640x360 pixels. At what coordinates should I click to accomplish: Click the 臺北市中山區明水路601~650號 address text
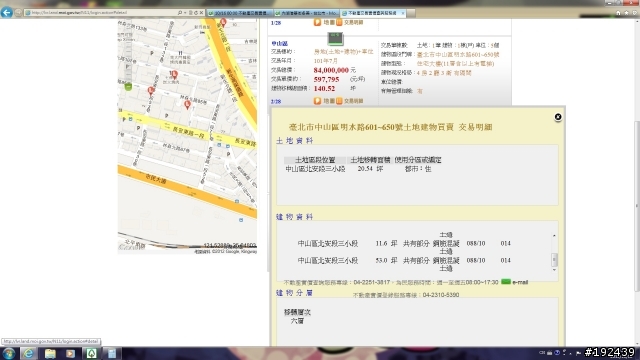pos(458,54)
